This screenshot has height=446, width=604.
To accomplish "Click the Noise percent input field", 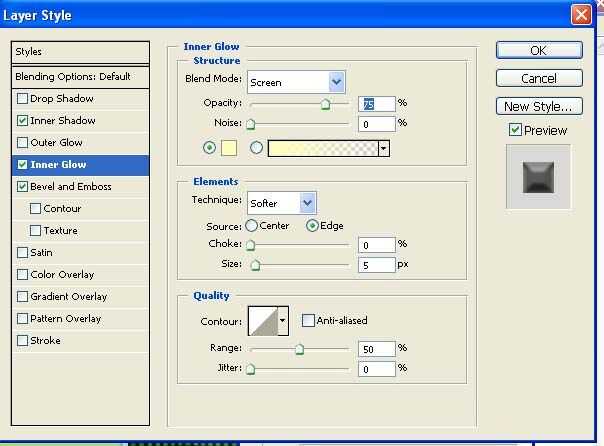I will point(376,124).
